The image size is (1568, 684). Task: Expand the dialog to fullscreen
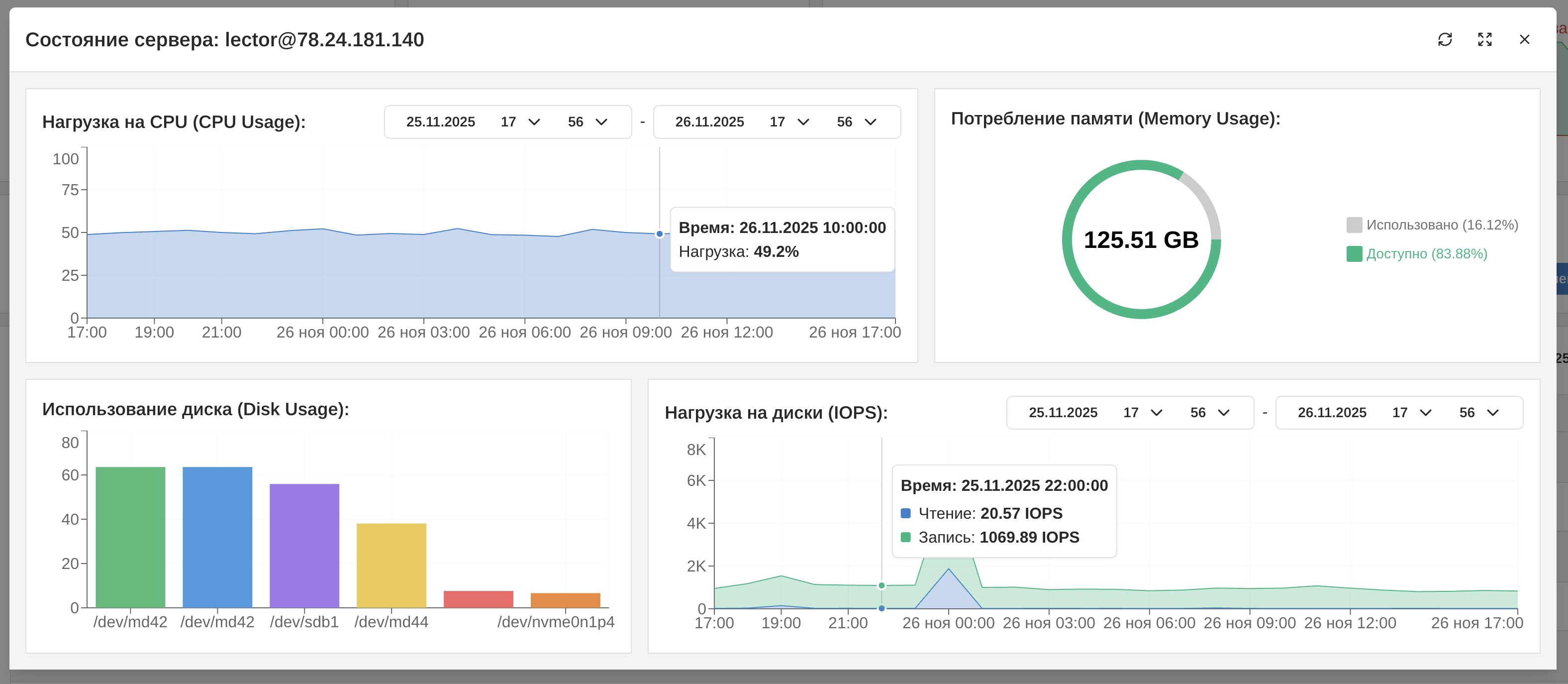point(1484,40)
